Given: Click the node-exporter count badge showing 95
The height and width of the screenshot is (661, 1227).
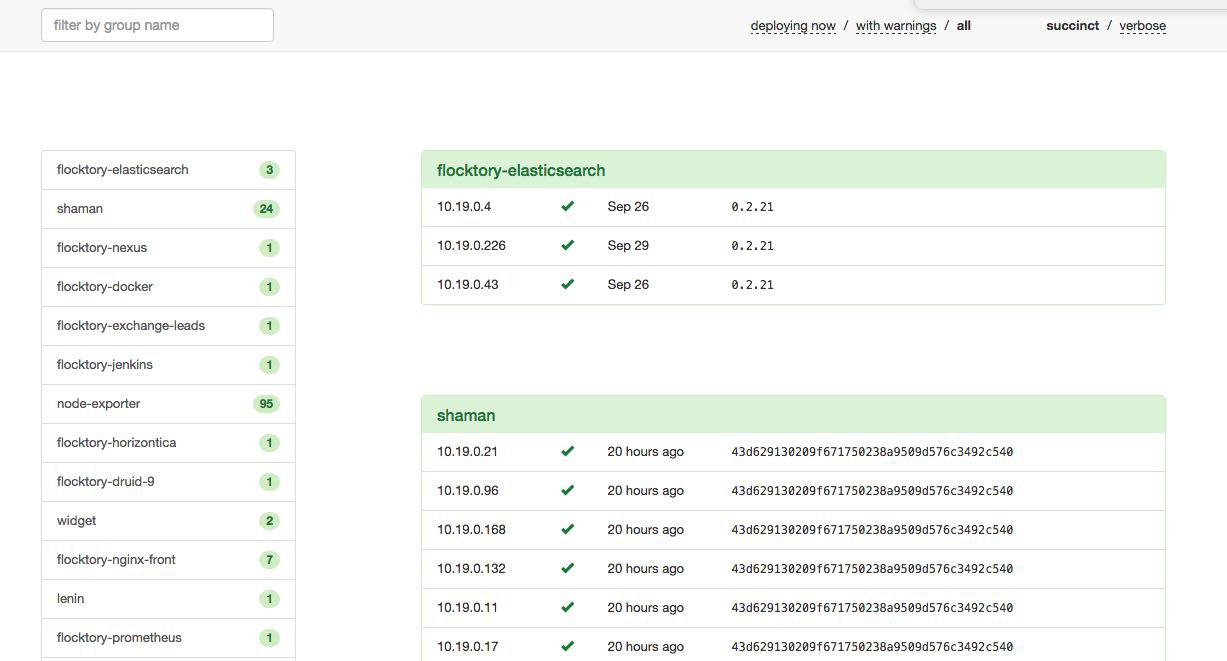Looking at the screenshot, I should [x=266, y=404].
